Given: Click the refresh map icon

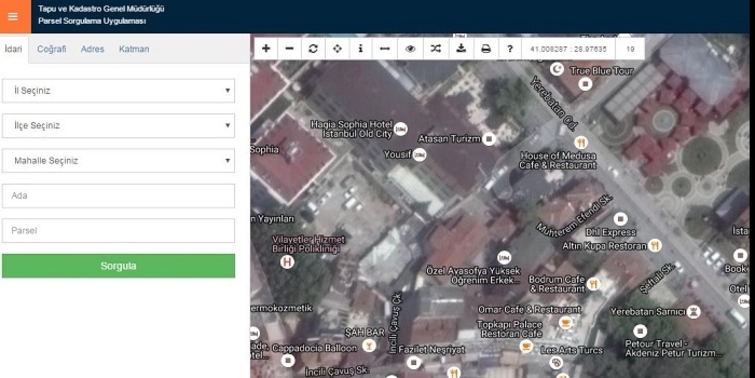Looking at the screenshot, I should click(313, 49).
